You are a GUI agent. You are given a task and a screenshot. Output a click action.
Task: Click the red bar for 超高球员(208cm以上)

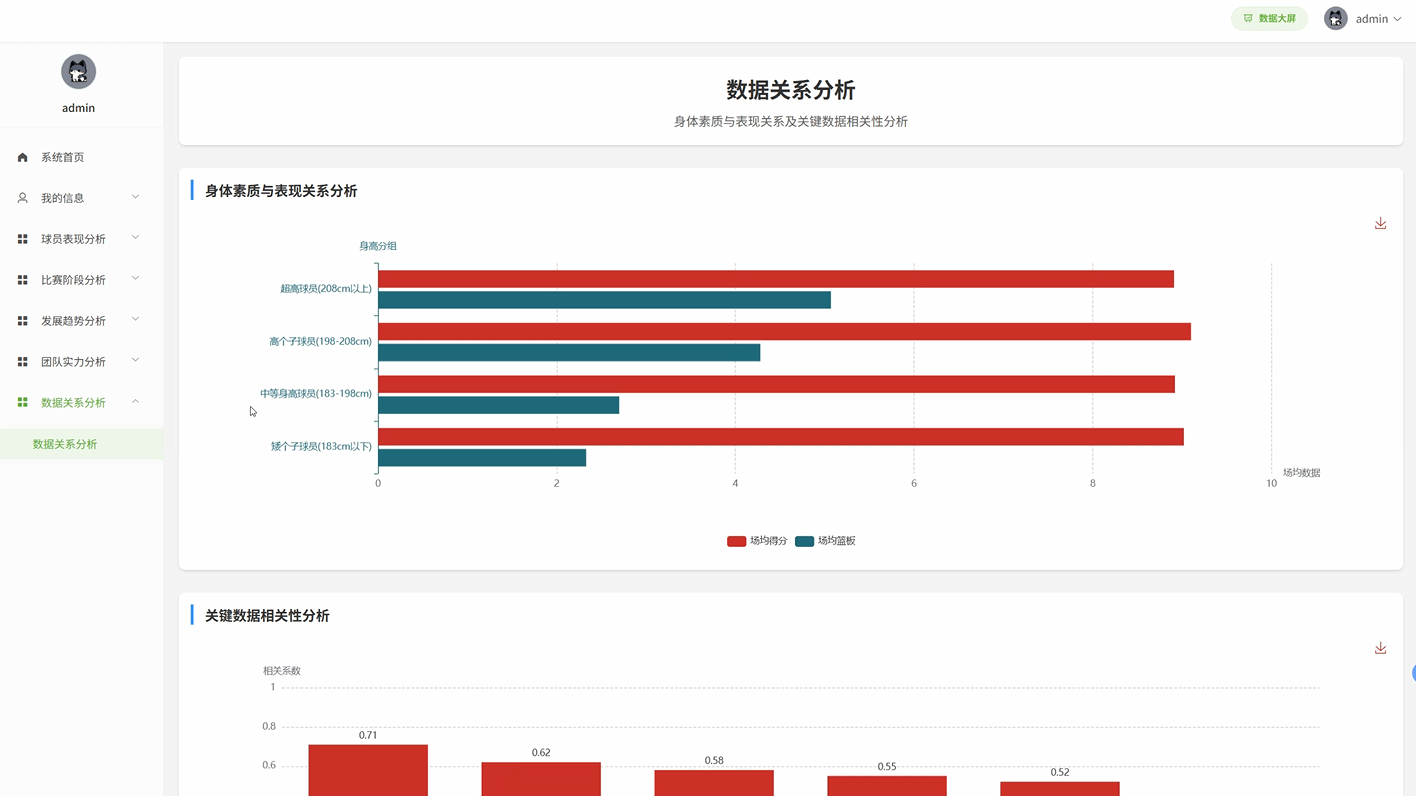[776, 279]
